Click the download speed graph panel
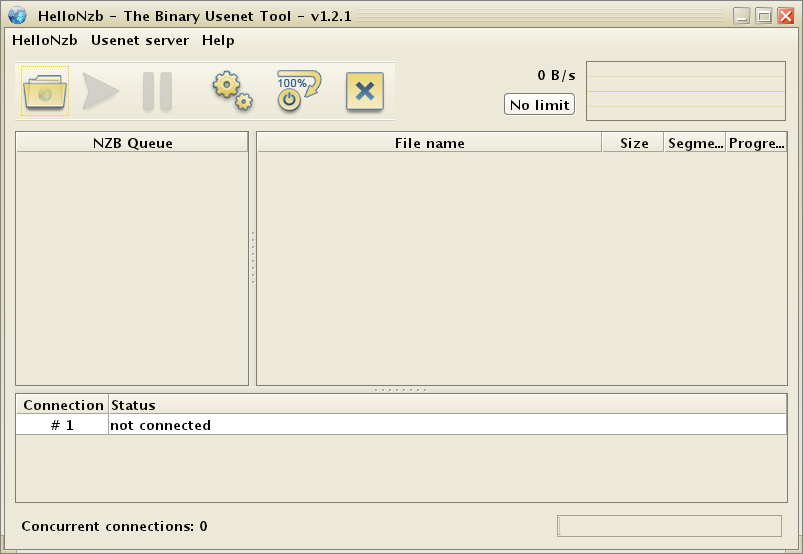Image resolution: width=803 pixels, height=554 pixels. [x=686, y=91]
